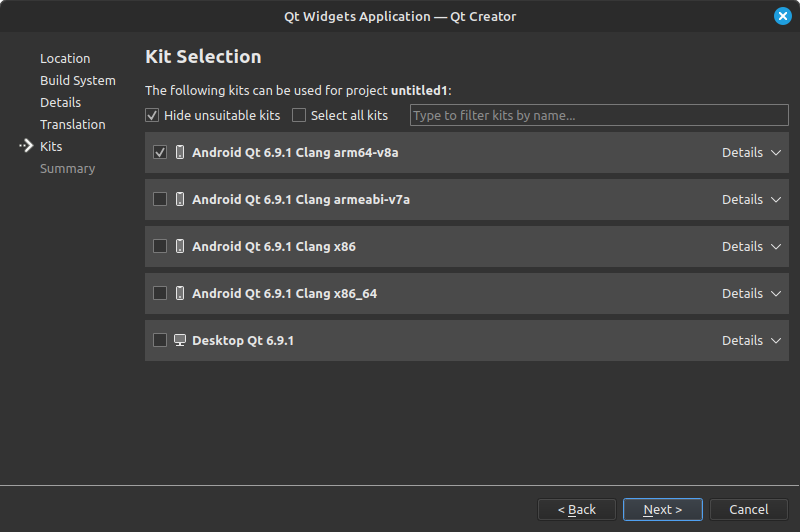
Task: Tick the Android Qt 6.9.1 Clang x86_64 checkbox
Action: point(160,293)
